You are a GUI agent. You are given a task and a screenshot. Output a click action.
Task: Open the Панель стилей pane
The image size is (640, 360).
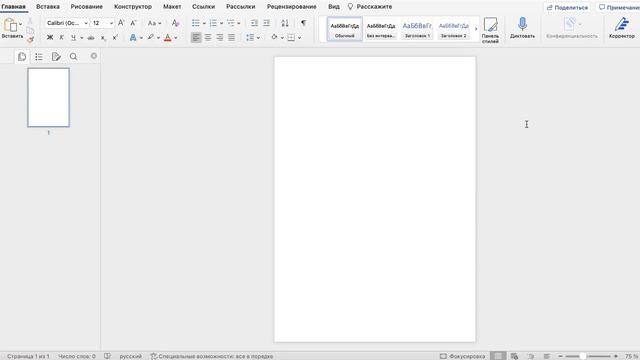(x=490, y=30)
